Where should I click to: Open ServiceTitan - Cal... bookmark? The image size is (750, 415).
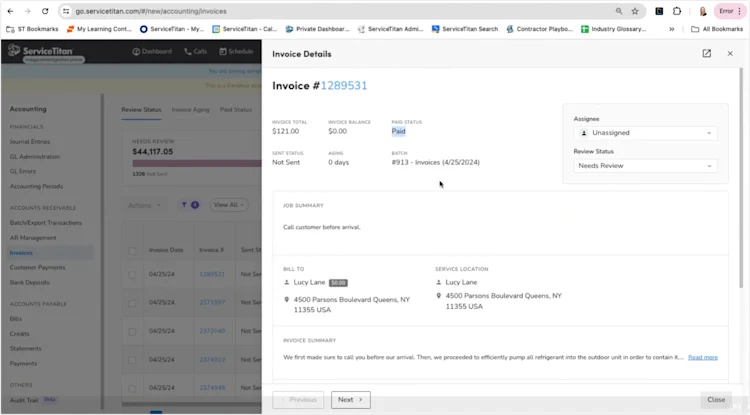pos(245,29)
